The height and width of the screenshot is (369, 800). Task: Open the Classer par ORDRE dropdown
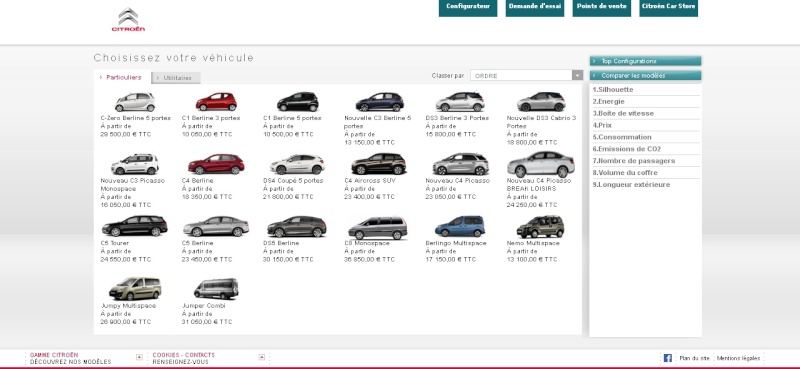click(527, 76)
